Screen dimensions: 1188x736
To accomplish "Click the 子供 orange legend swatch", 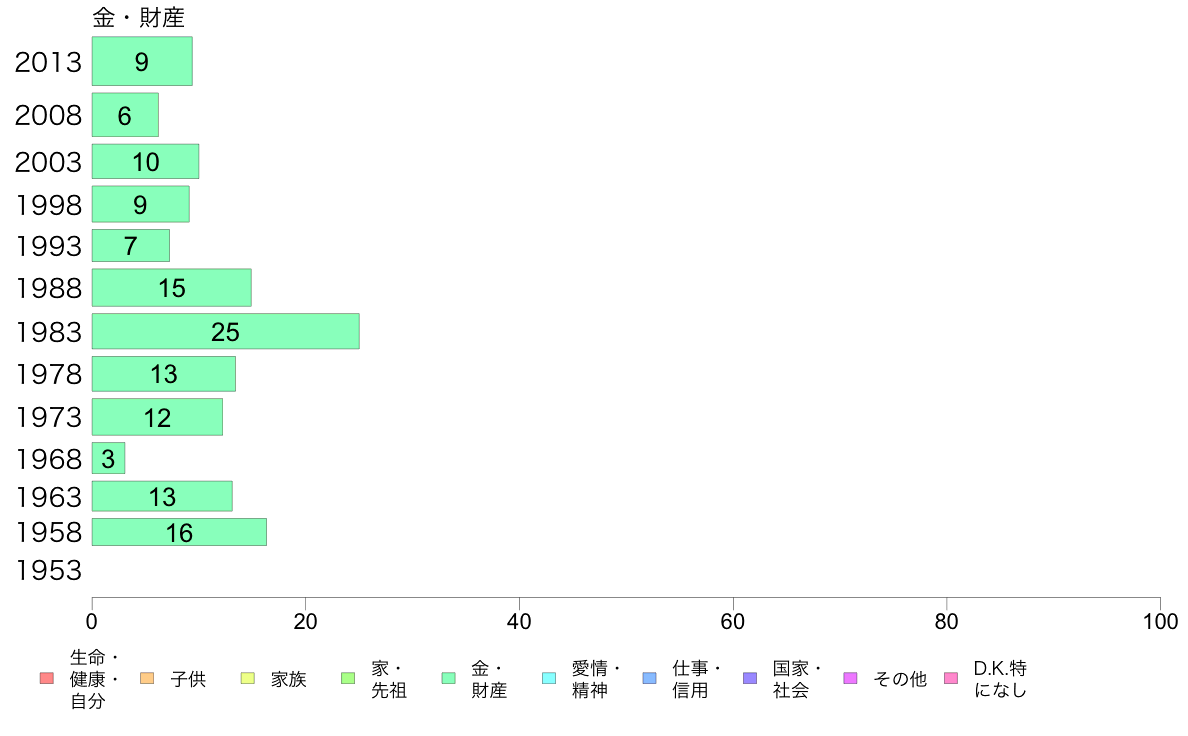I will (147, 678).
